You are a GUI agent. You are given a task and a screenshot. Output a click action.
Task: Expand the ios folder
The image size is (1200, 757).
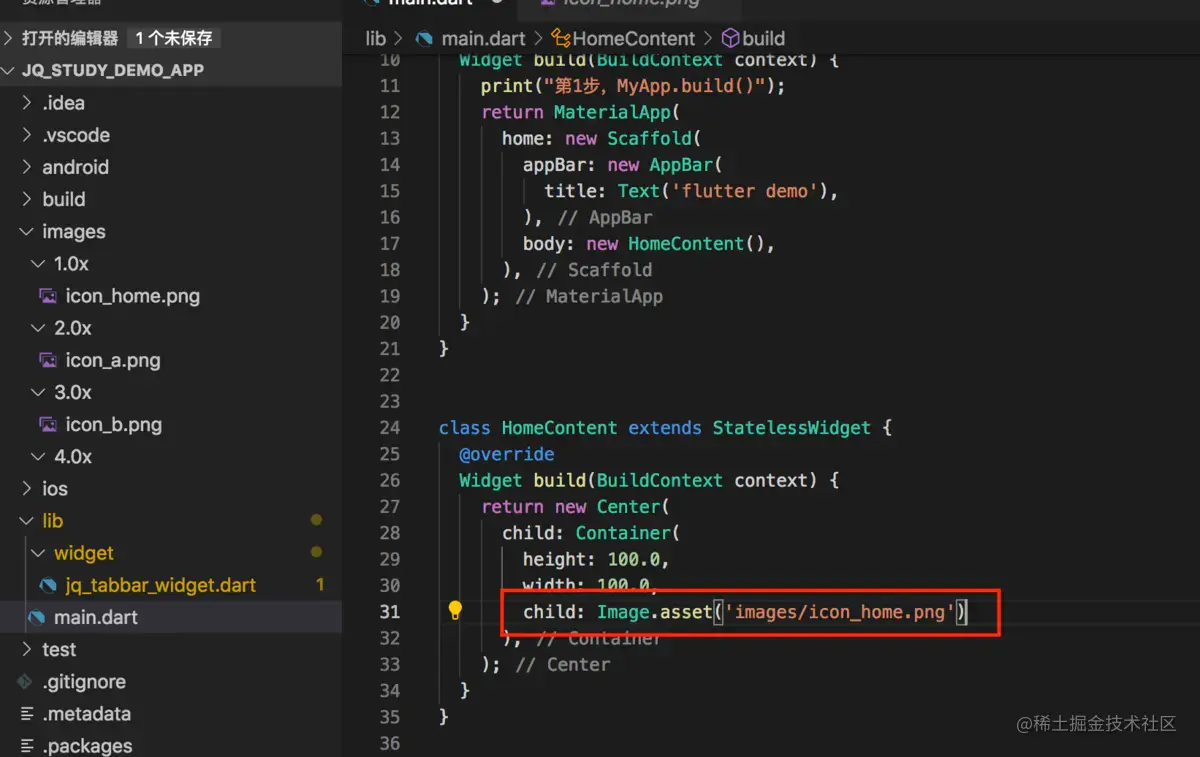[26, 489]
